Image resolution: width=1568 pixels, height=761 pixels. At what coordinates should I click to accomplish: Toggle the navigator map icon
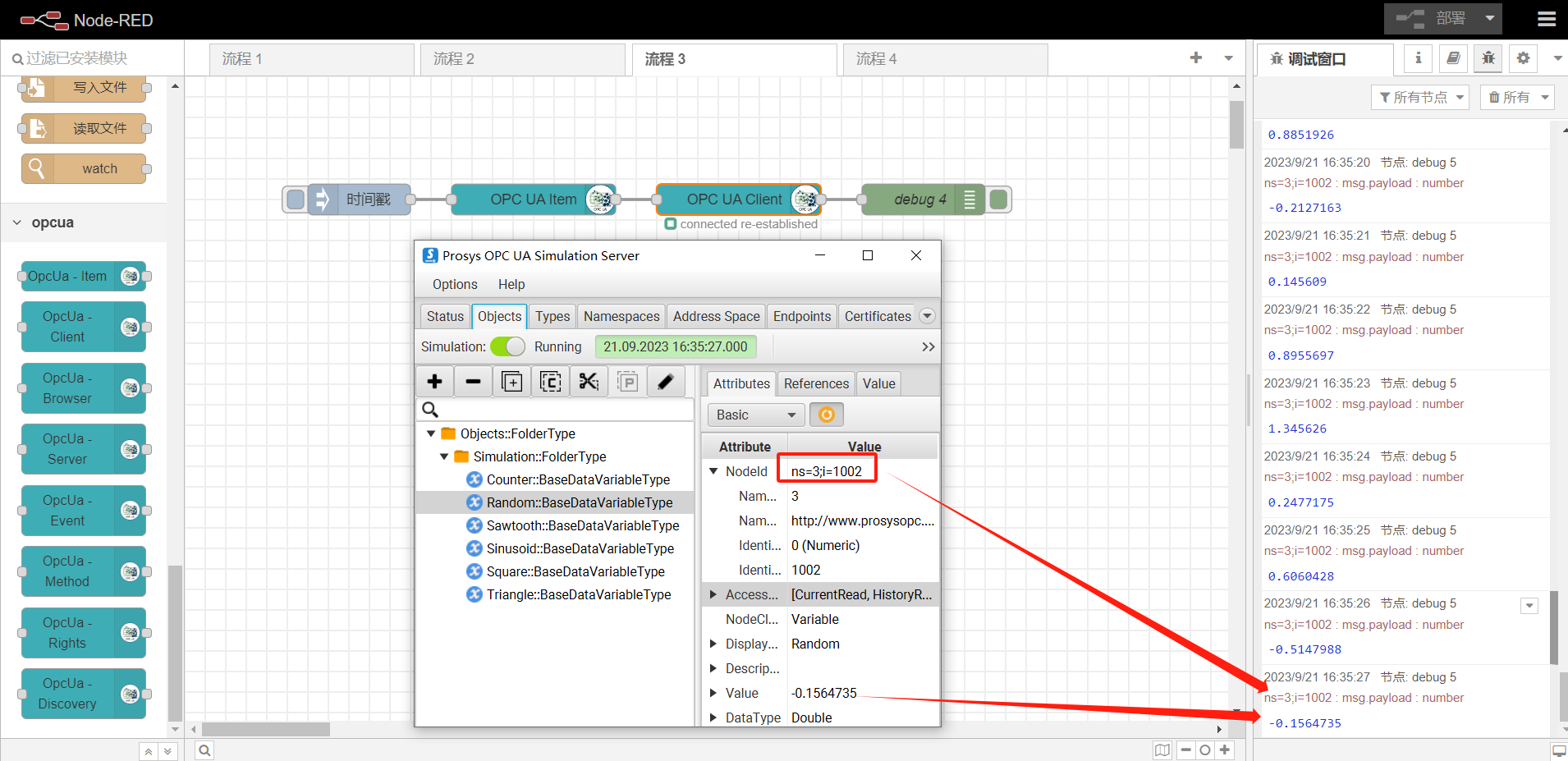(x=1162, y=750)
